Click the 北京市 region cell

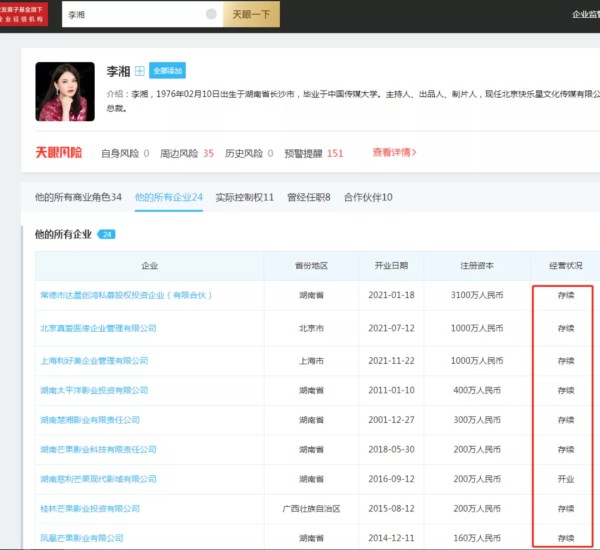coord(311,328)
